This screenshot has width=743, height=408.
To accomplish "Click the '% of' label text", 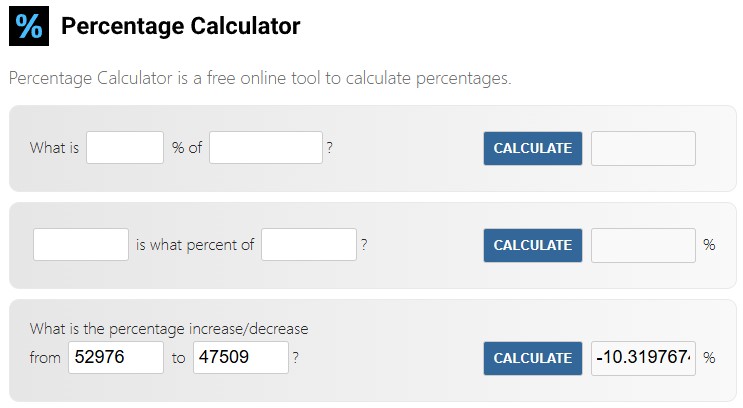I will 187,148.
